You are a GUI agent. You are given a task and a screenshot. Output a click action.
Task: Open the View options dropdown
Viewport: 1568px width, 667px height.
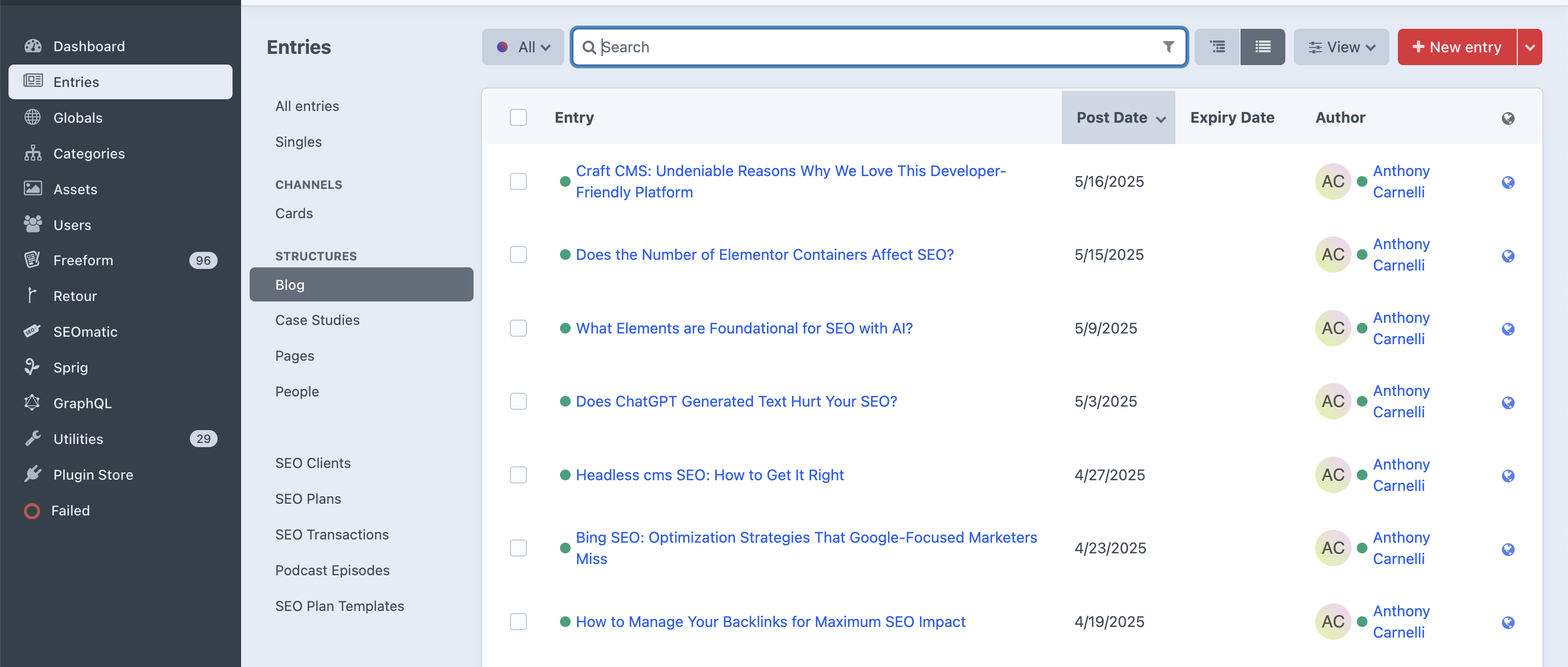click(x=1341, y=47)
